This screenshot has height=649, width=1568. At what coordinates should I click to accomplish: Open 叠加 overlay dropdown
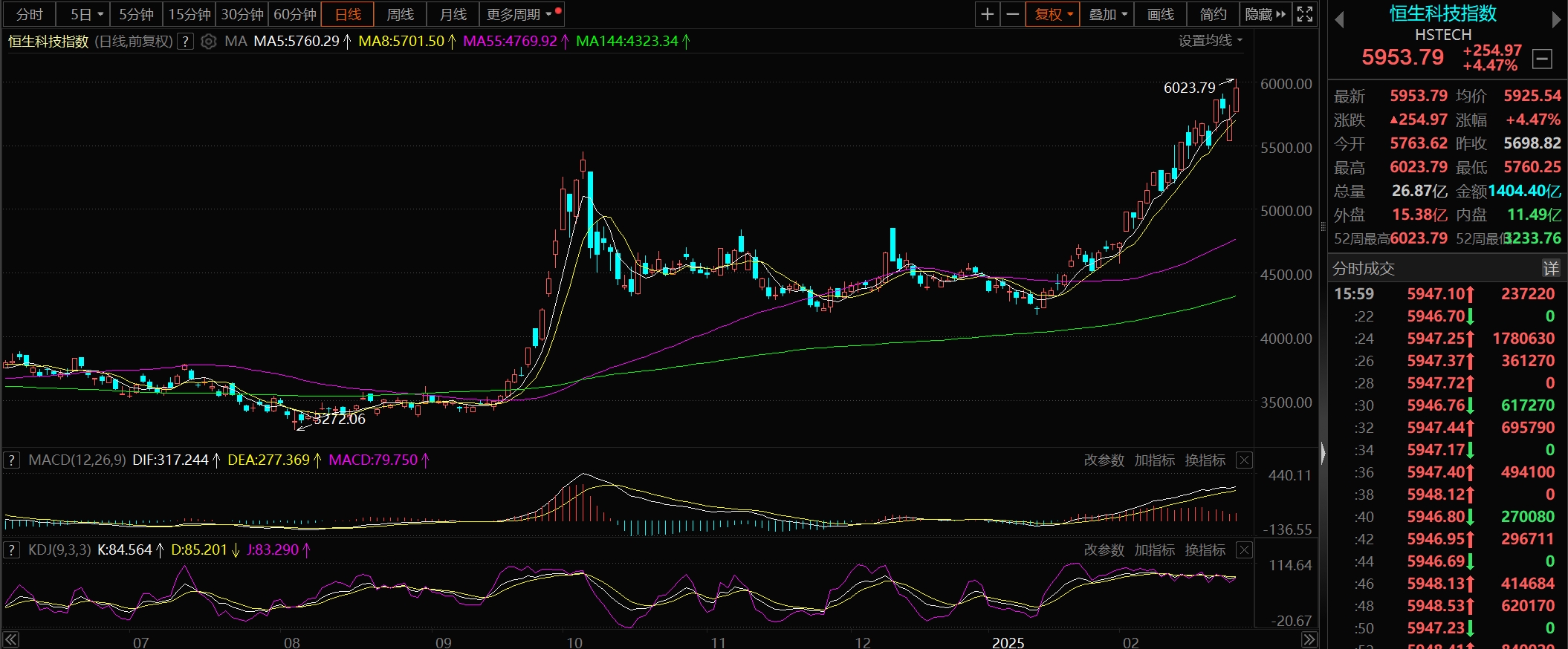coord(1107,14)
